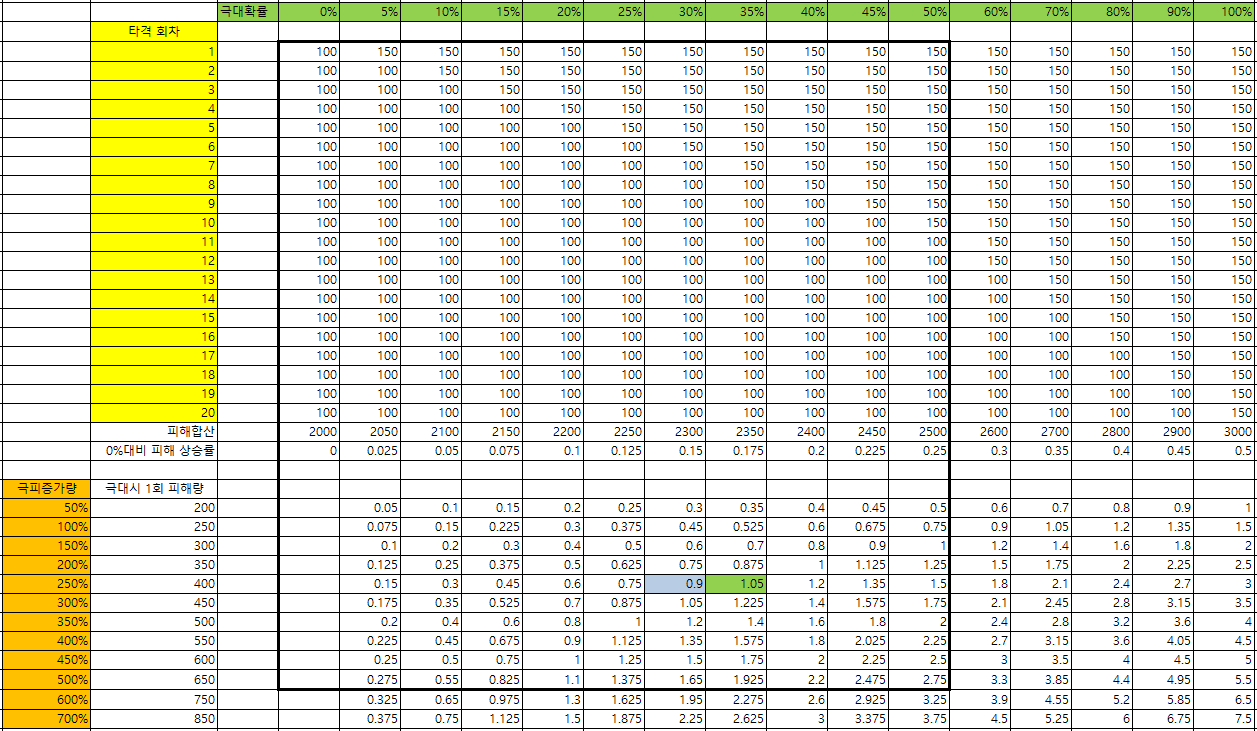Click the cell with value 6.75
This screenshot has width=1257, height=731.
pyautogui.click(x=1163, y=718)
